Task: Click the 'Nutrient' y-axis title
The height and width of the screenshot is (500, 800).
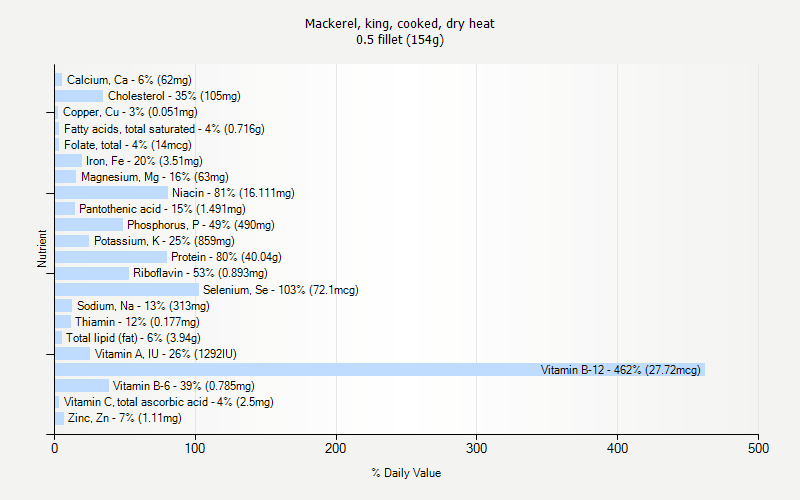Action: click(42, 249)
